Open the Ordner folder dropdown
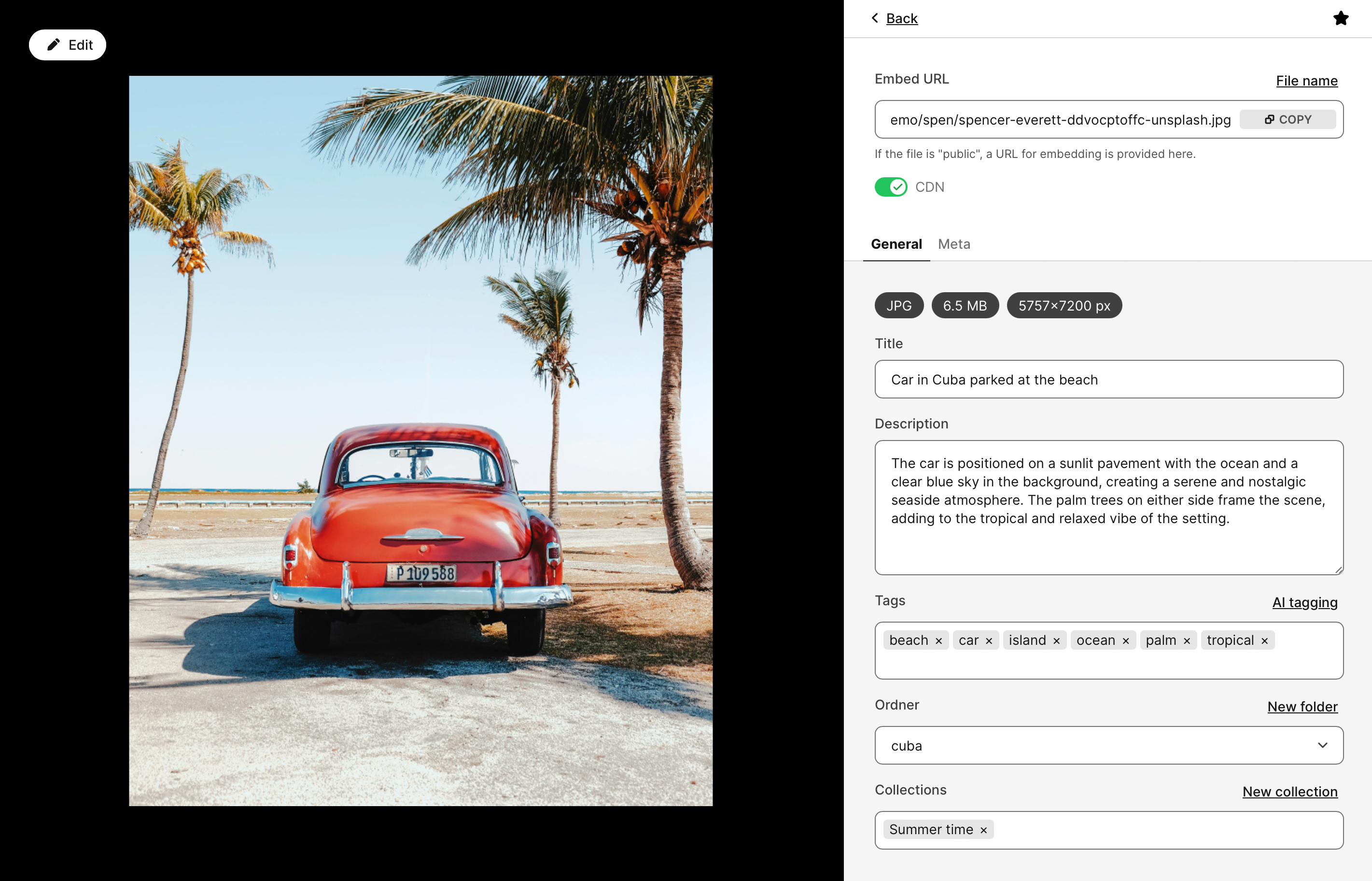This screenshot has height=881, width=1372. coord(1108,745)
